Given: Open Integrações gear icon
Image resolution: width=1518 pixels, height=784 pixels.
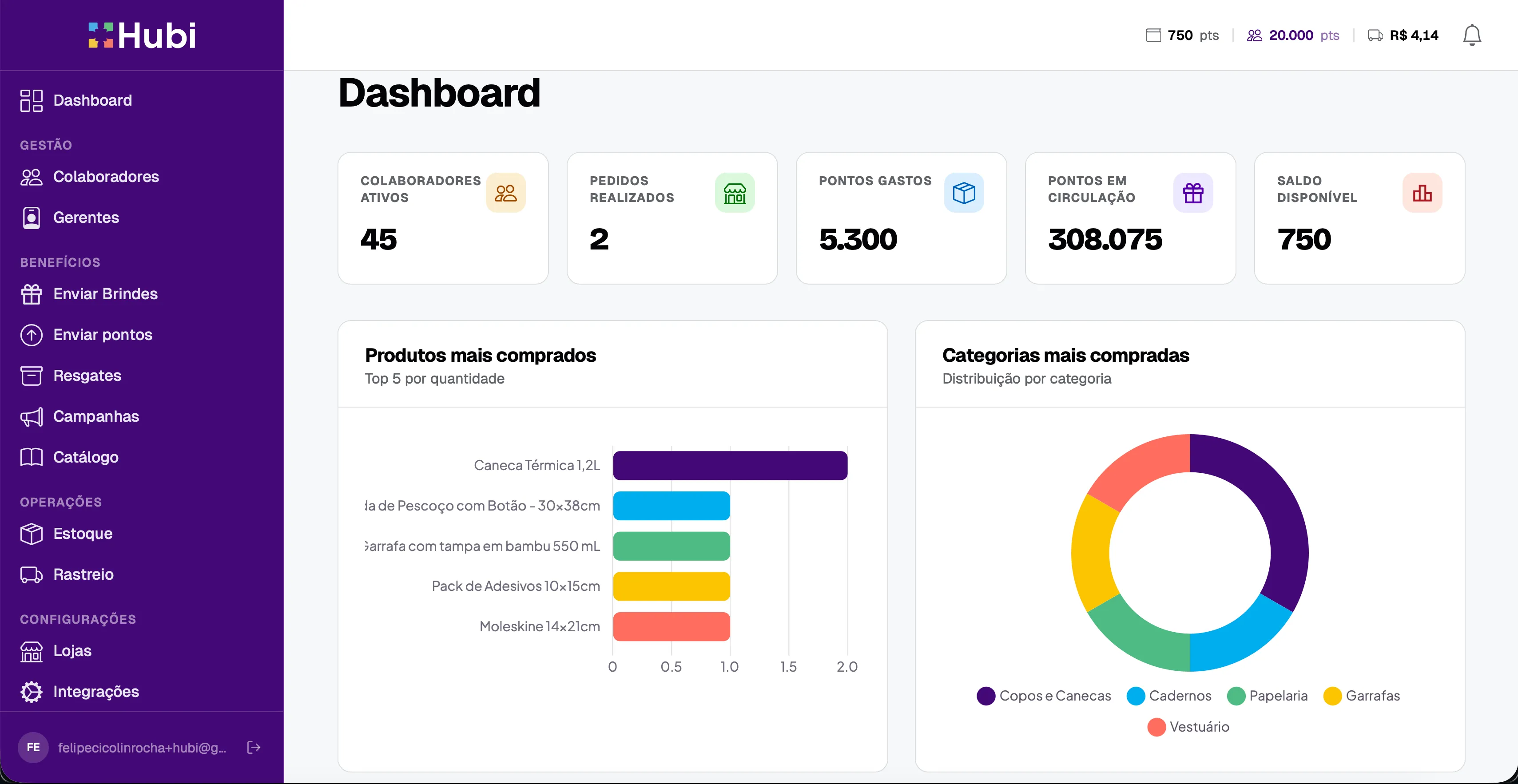Looking at the screenshot, I should tap(31, 692).
